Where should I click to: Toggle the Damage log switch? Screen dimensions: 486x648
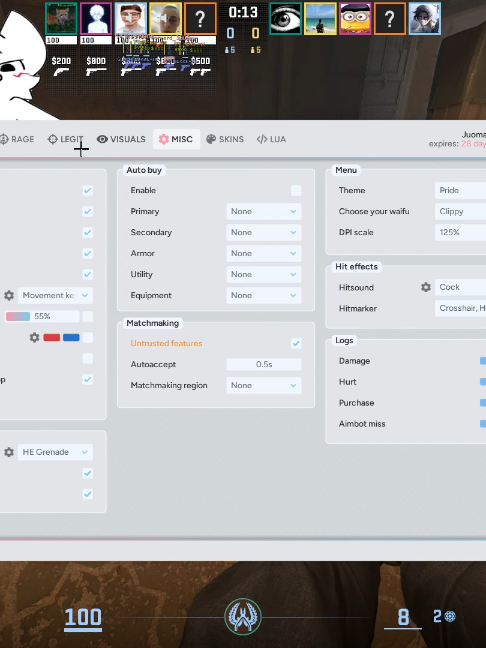[483, 361]
